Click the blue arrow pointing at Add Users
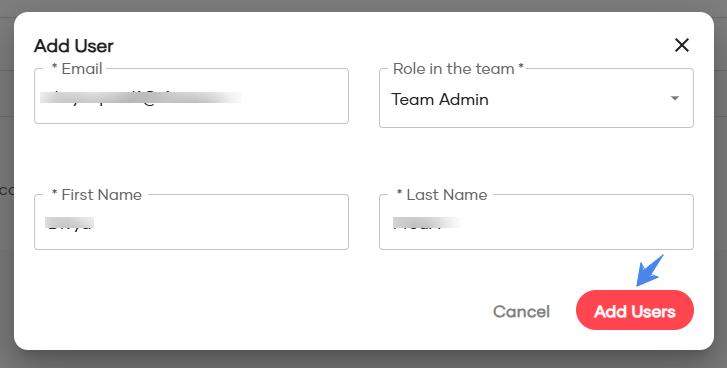Viewport: 727px width, 368px height. tap(650, 270)
